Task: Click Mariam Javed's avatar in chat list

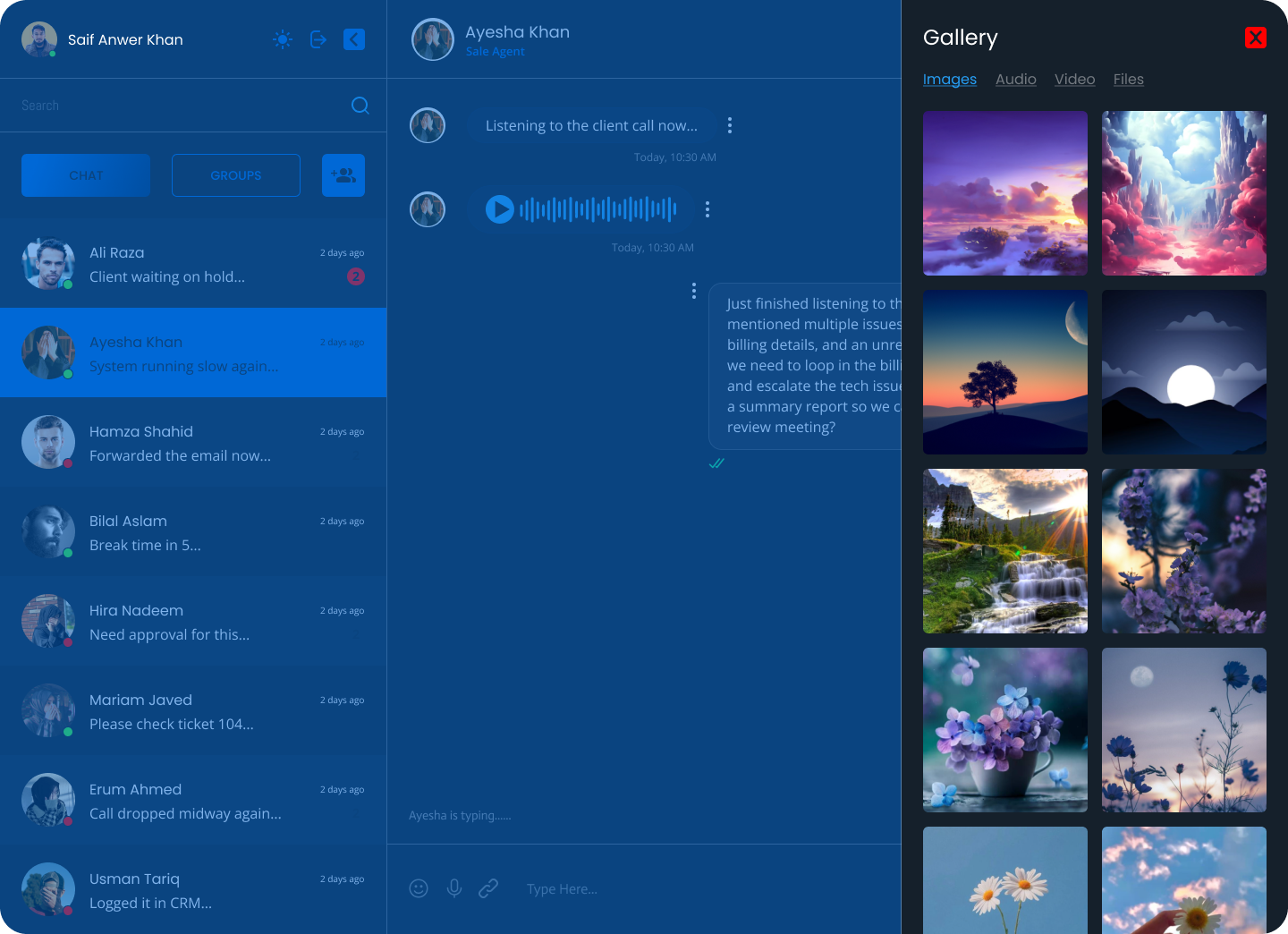Action: pos(48,710)
